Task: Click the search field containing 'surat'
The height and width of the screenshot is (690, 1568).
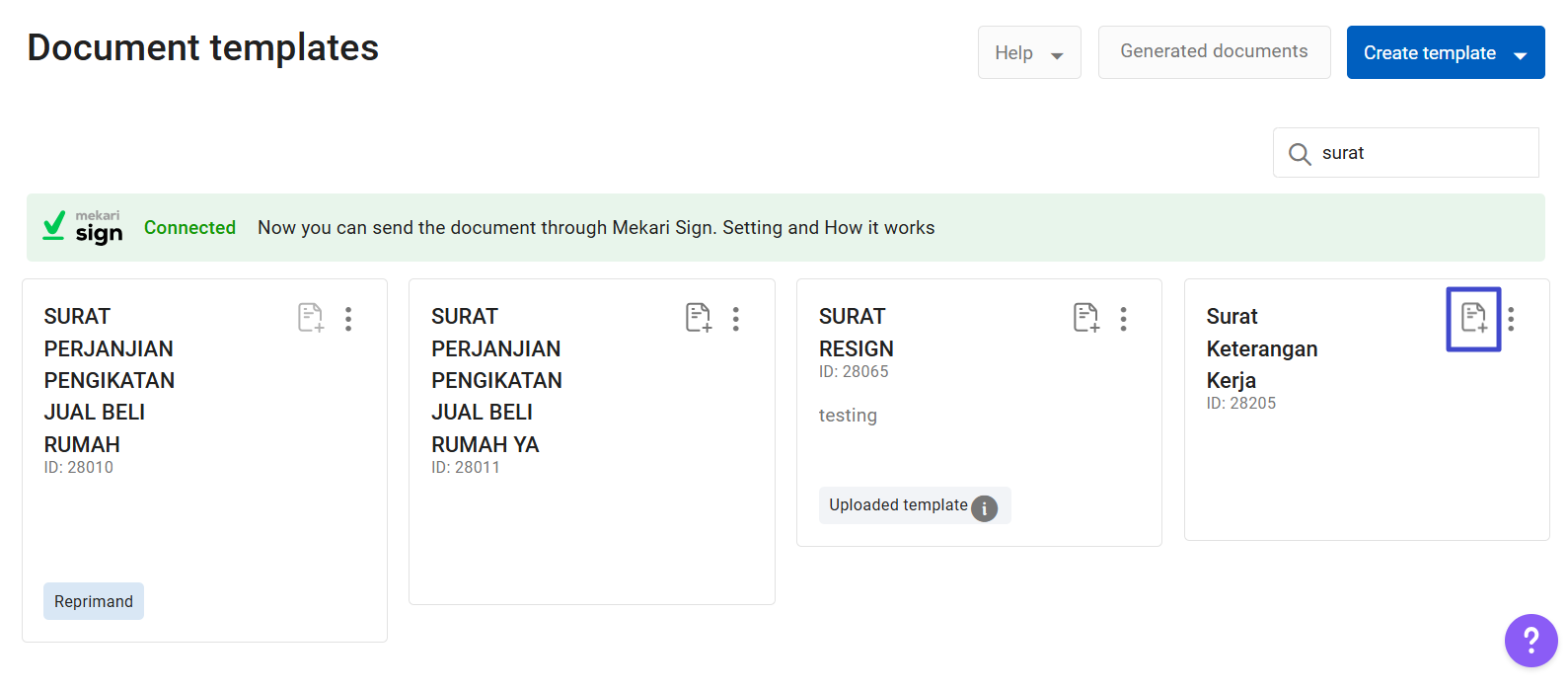Action: (x=1421, y=153)
